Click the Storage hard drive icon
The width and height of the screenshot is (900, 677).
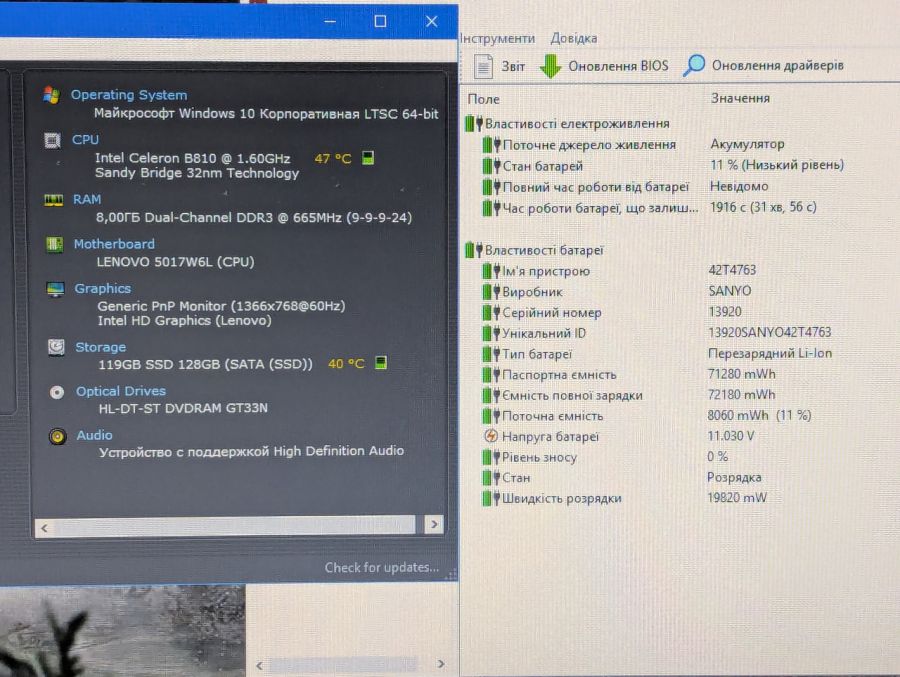click(x=56, y=347)
